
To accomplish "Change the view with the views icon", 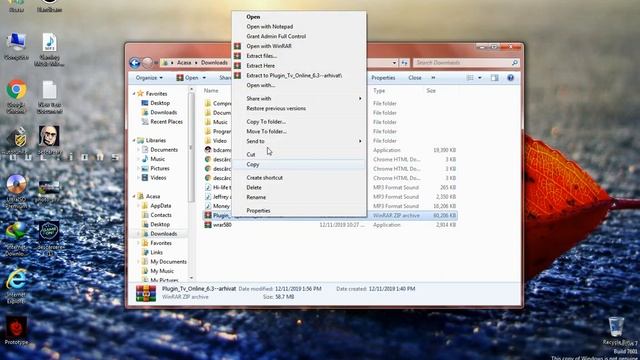I will pyautogui.click(x=470, y=78).
